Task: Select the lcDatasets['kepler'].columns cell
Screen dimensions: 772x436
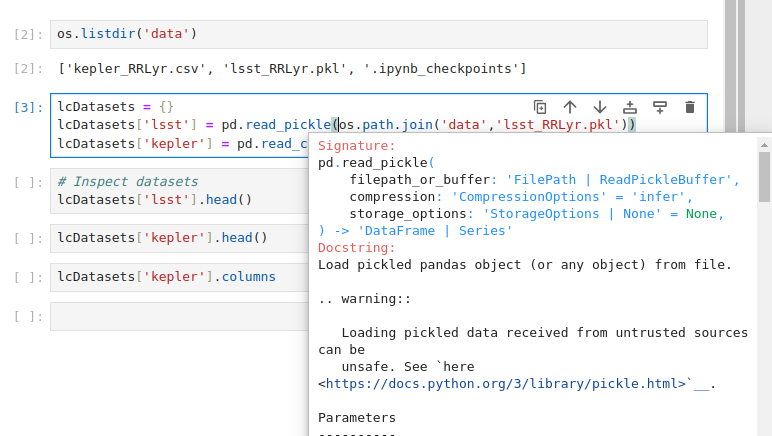Action: 179,277
